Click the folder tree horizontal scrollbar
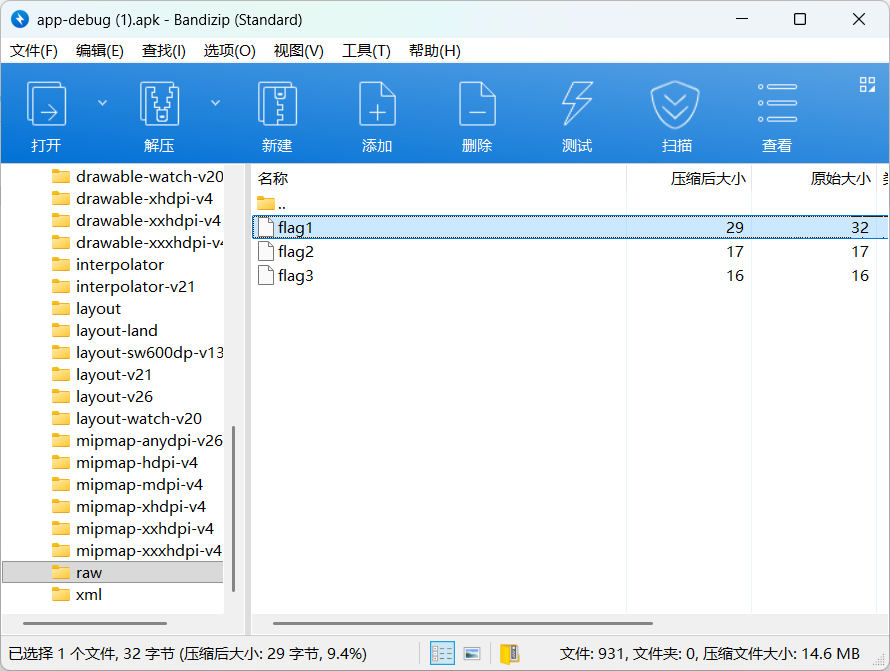This screenshot has width=890, height=671. pyautogui.click(x=95, y=623)
